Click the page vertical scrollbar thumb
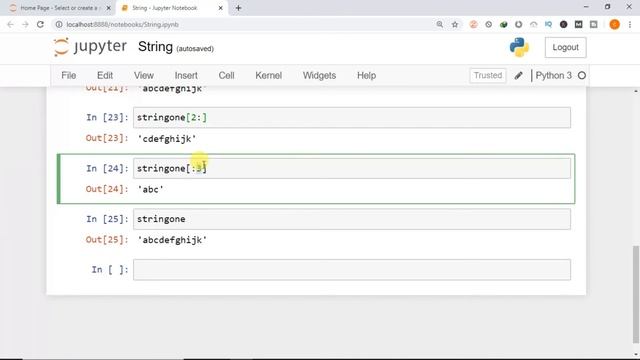This screenshot has width=640, height=360. [x=636, y=294]
